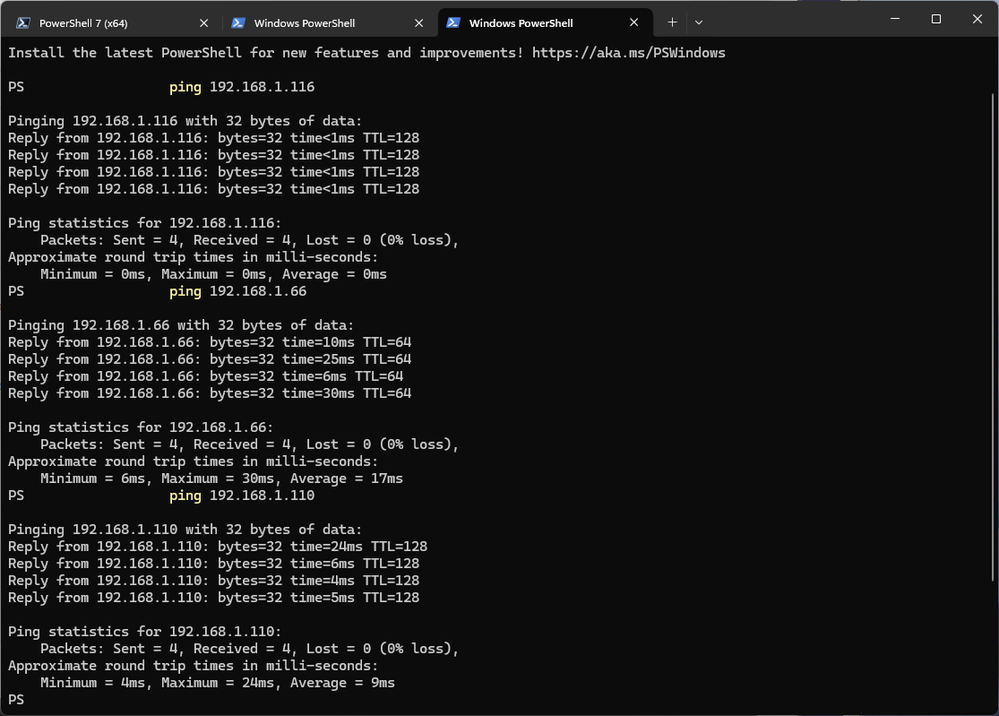
Task: Click the PowerShell 7 (x64) tab icon
Action: point(22,22)
